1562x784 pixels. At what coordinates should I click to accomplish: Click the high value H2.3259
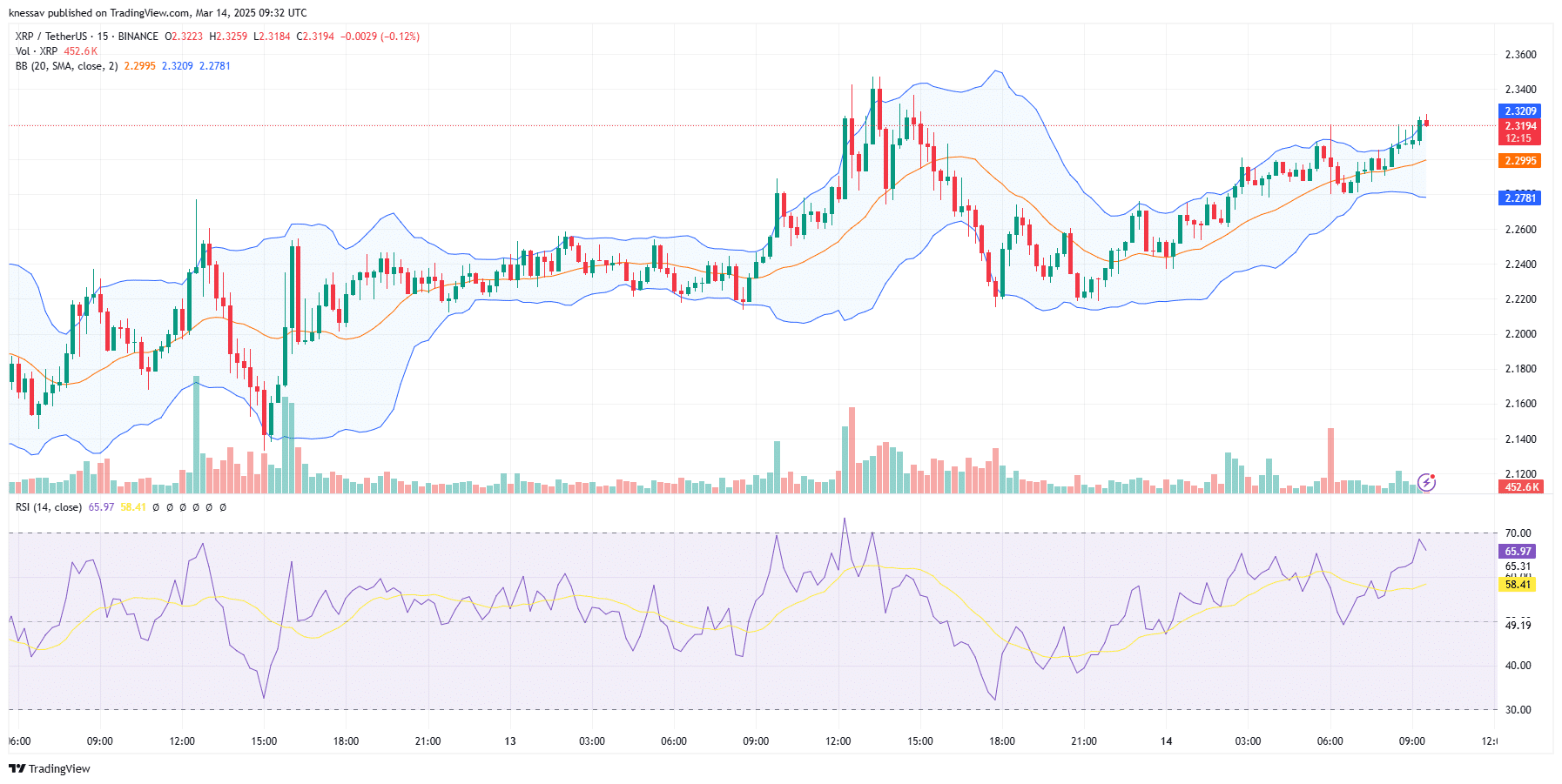point(228,37)
